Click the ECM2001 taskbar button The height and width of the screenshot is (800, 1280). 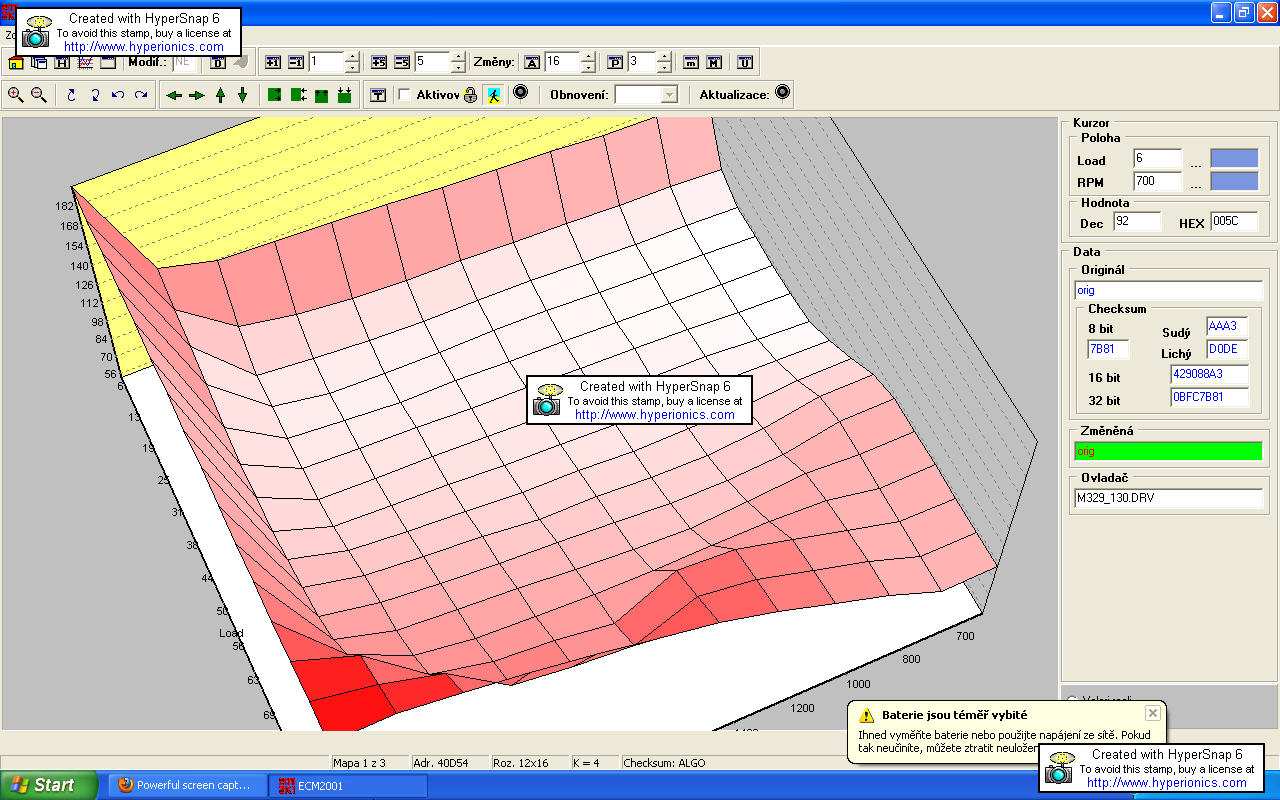pos(349,785)
